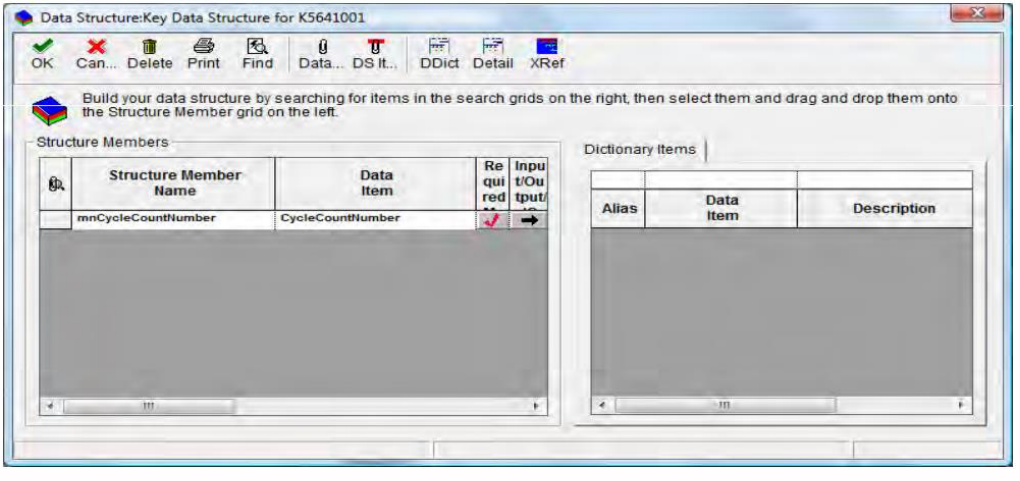Click the red X Cancel icon
Viewport: 1020px width, 481px height.
(96, 46)
